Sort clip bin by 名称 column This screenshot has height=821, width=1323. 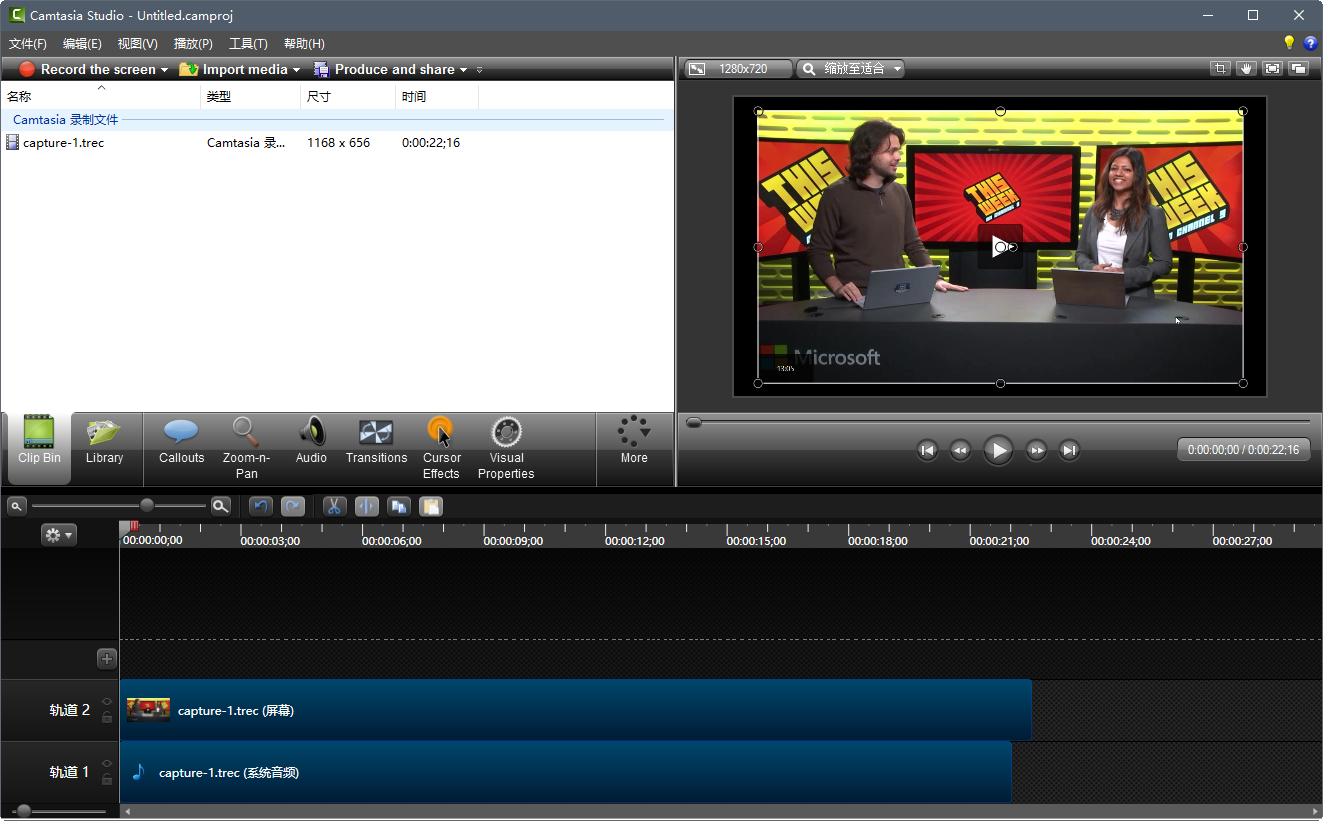[100, 97]
